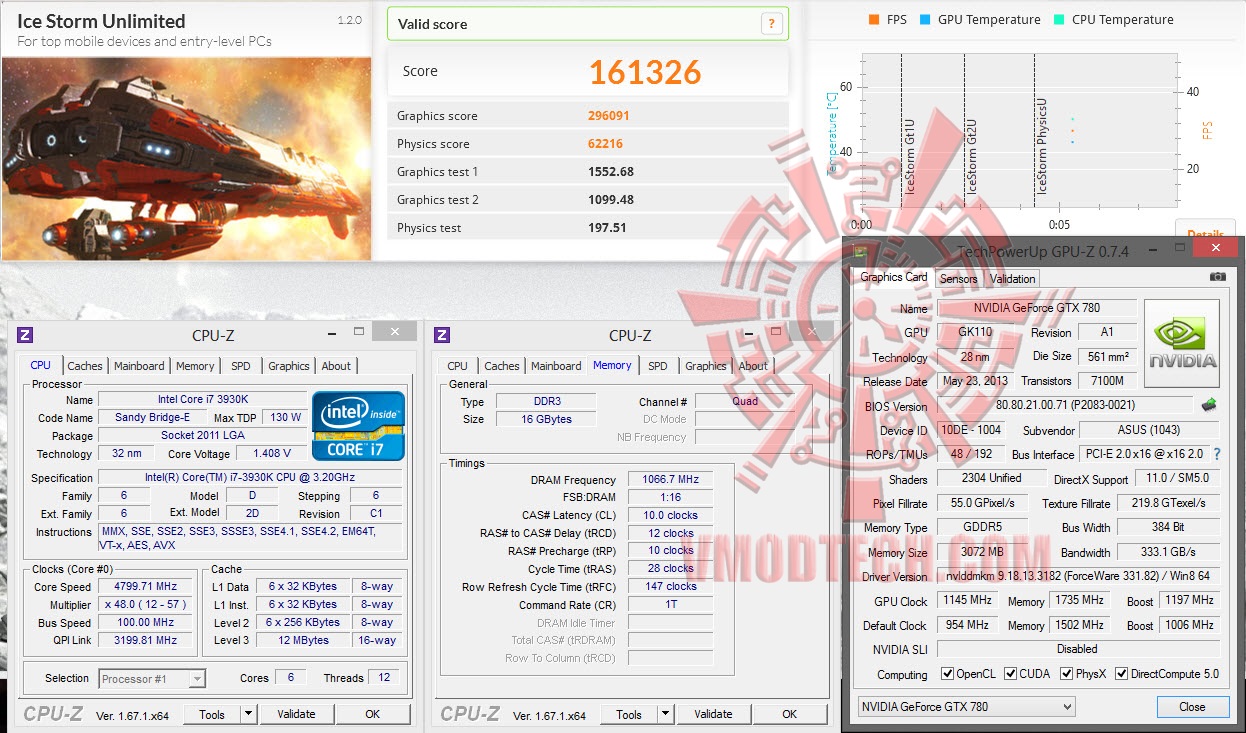This screenshot has width=1246, height=733.
Task: Click the GPU name NVIDIA GeForce GTX 780 field
Action: point(1037,308)
